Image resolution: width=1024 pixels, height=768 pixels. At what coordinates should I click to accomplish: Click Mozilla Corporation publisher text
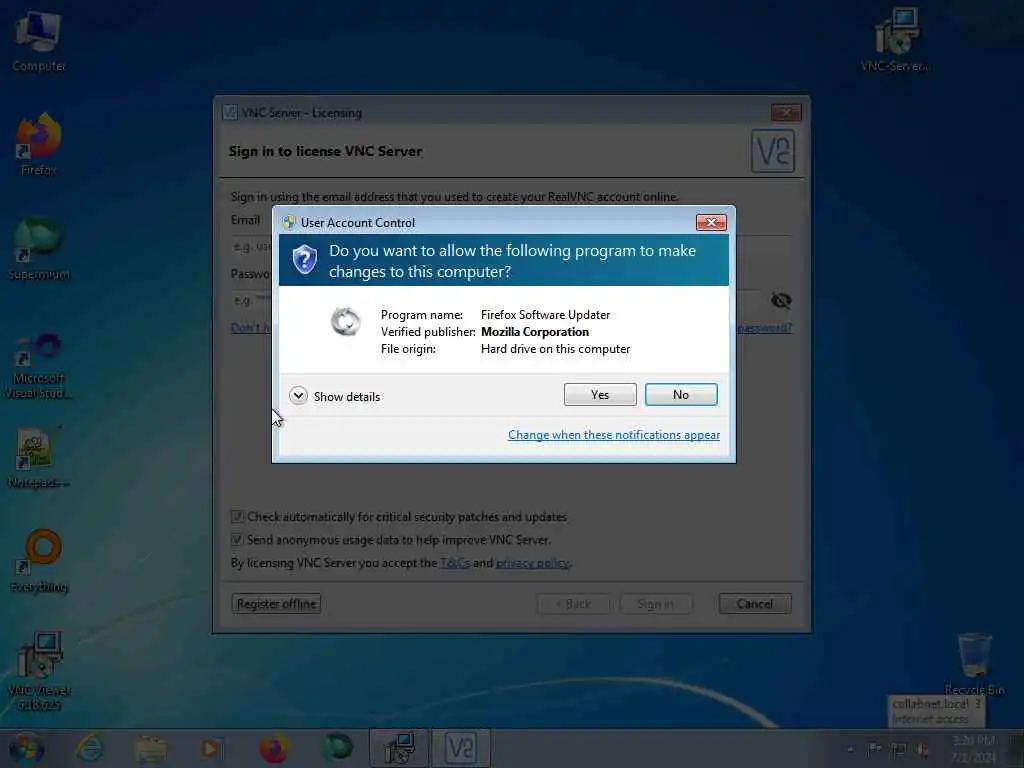pyautogui.click(x=535, y=332)
